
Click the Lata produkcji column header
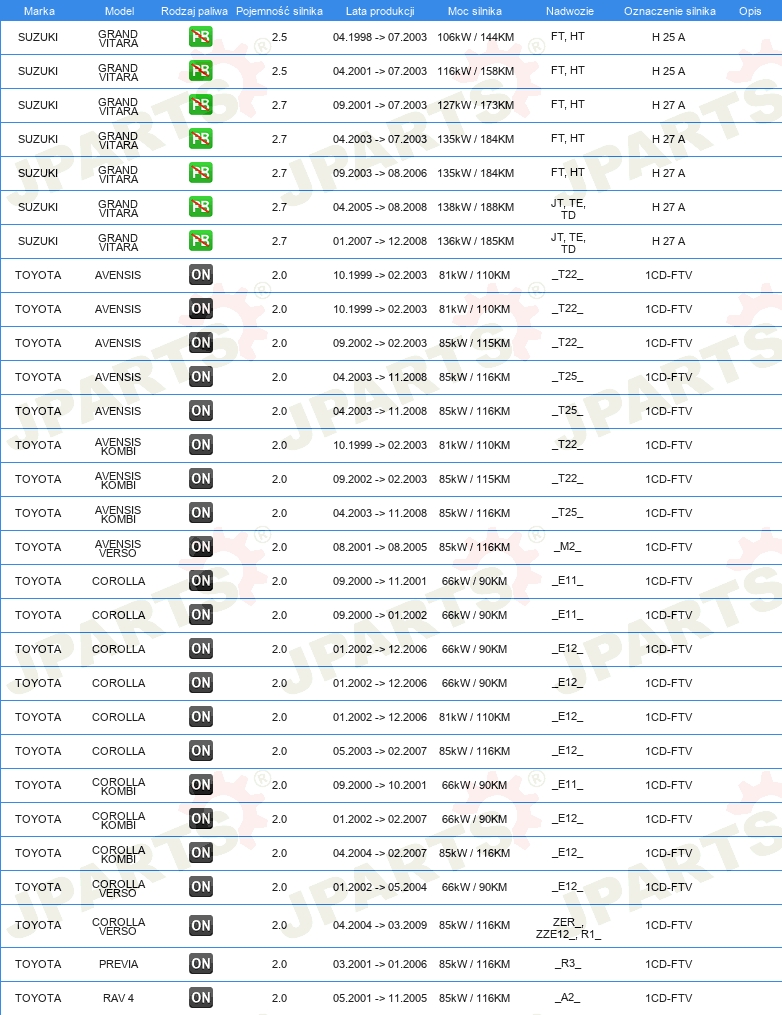click(380, 11)
